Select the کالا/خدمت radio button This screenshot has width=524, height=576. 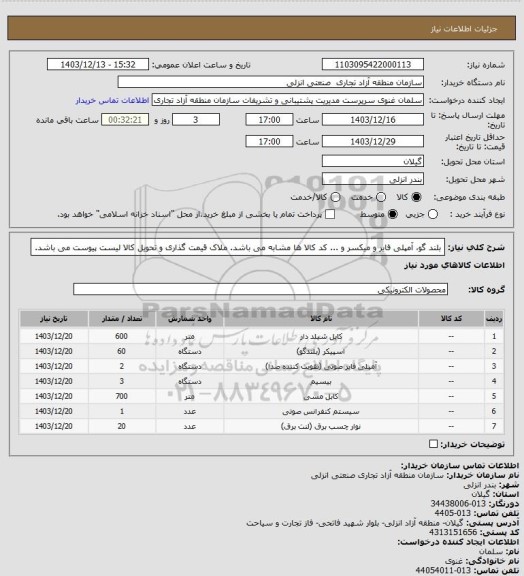coord(335,197)
